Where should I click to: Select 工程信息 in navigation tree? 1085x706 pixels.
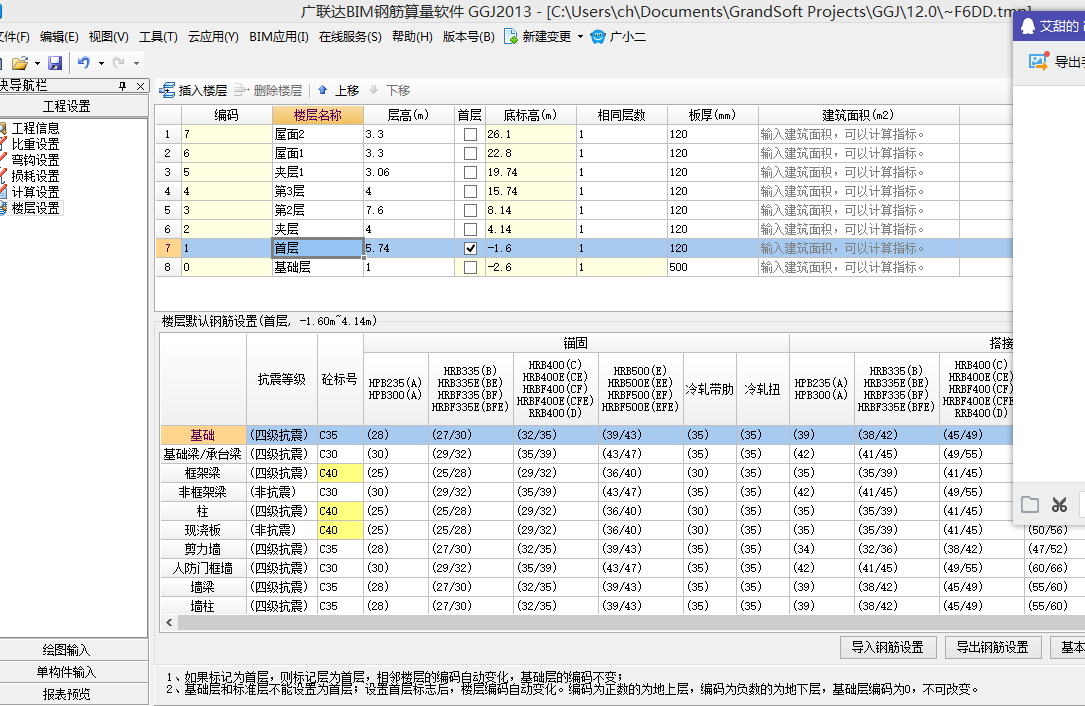(35, 128)
